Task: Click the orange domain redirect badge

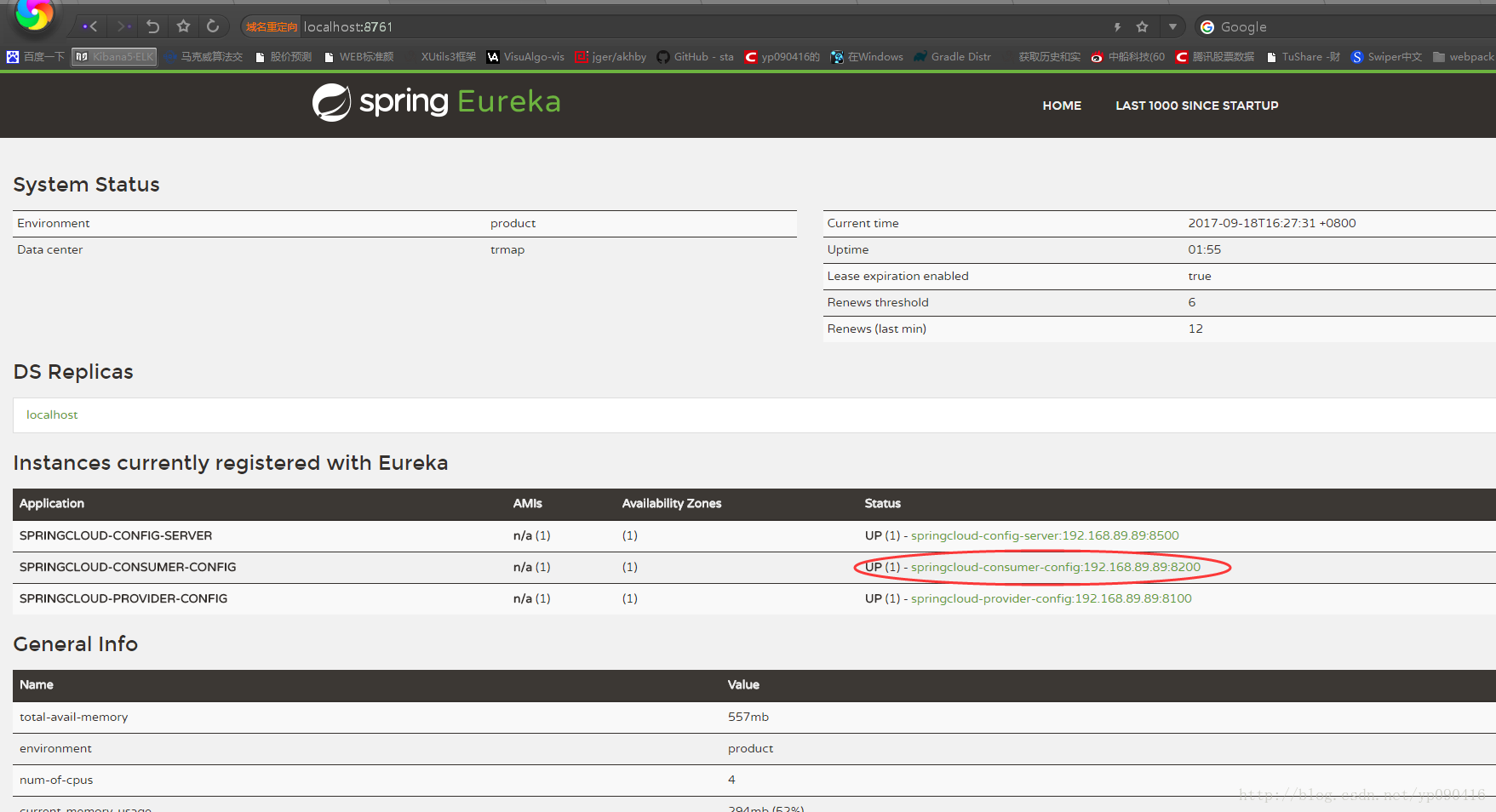Action: click(272, 27)
